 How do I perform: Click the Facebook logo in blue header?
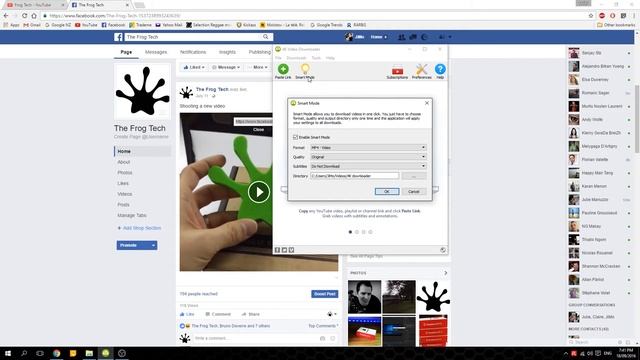point(118,37)
